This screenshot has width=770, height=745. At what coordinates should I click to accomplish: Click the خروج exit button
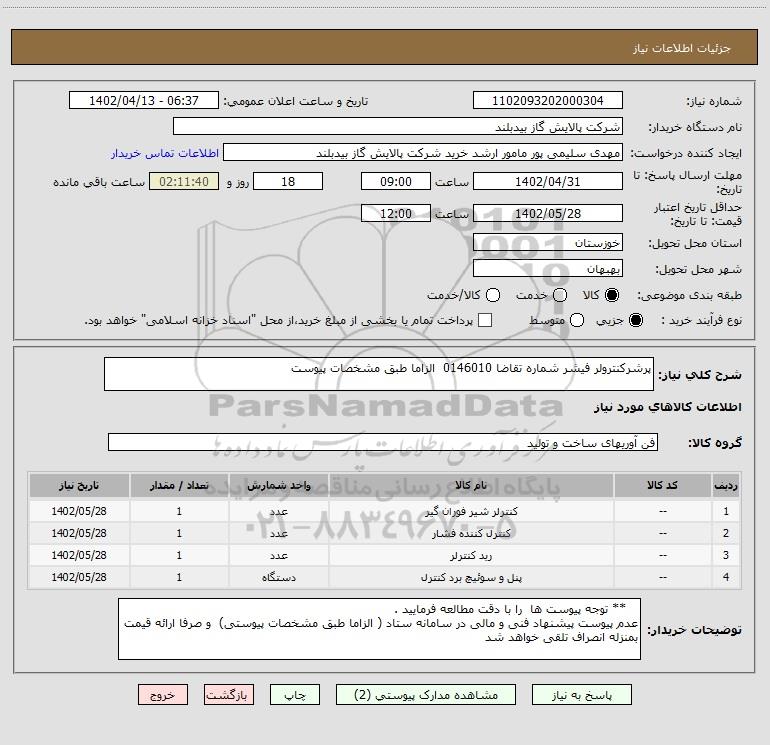pos(163,695)
